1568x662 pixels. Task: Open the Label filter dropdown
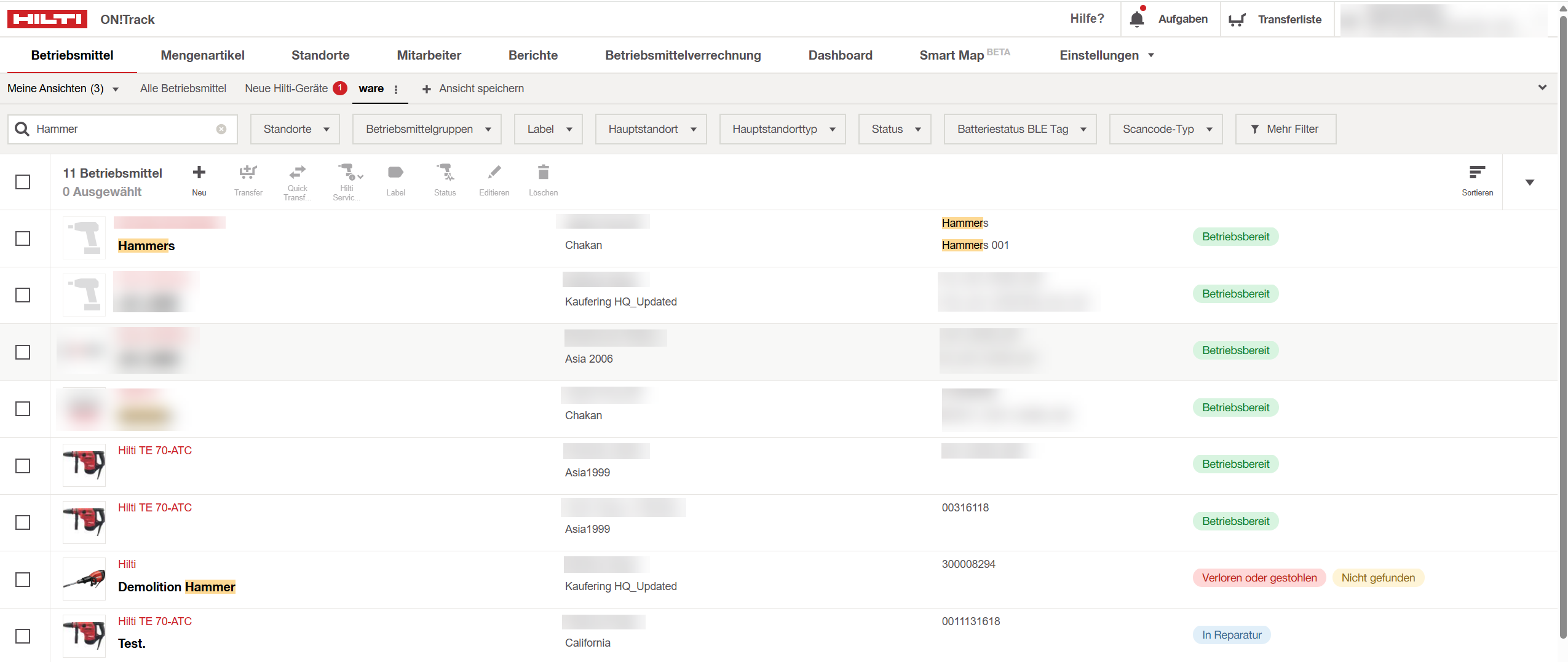pos(548,129)
